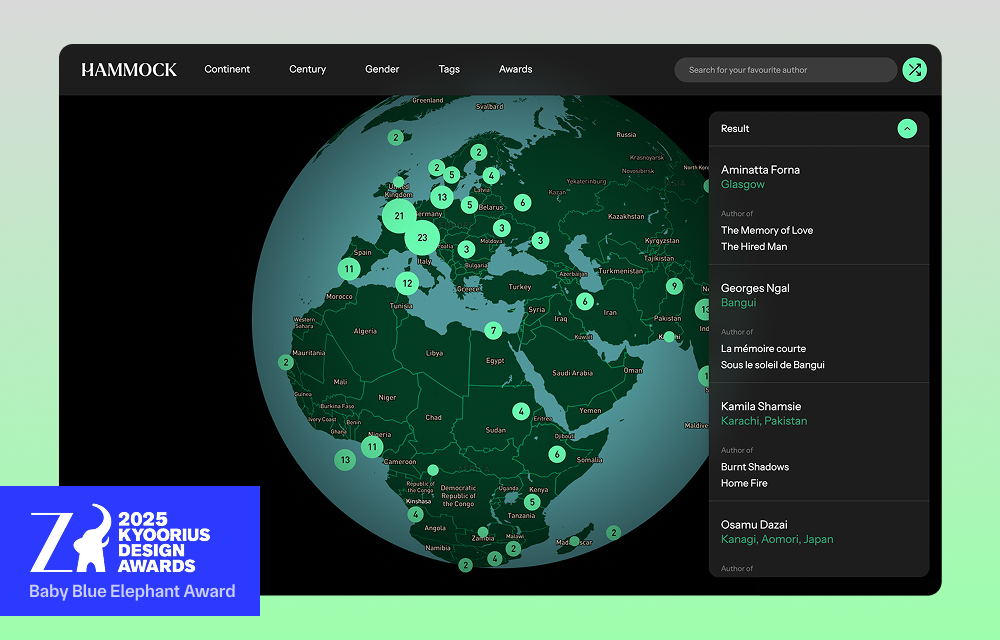1000x640 pixels.
Task: Collapse the Result panel with chevron
Action: point(906,128)
